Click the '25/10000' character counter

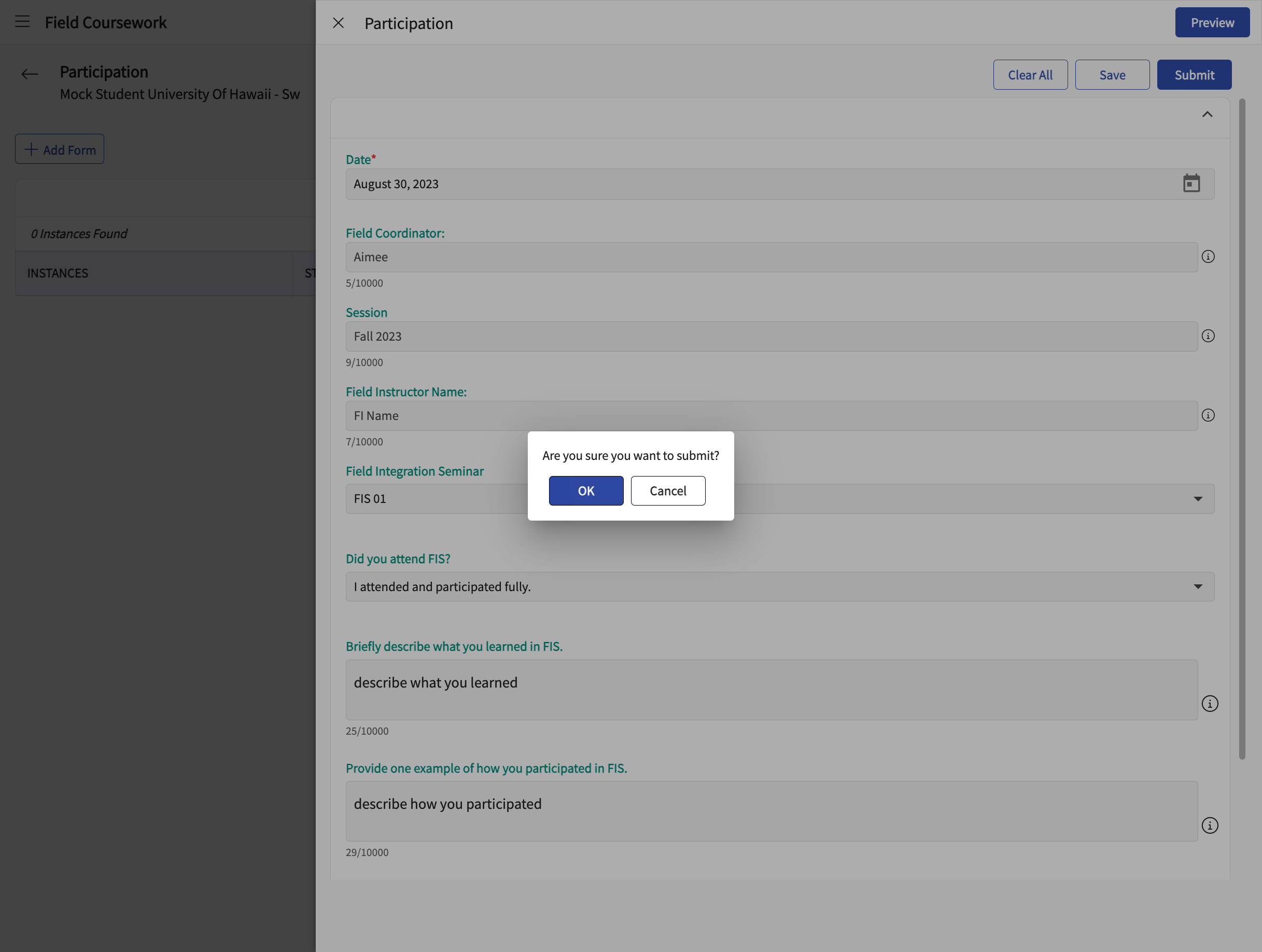pyautogui.click(x=367, y=731)
